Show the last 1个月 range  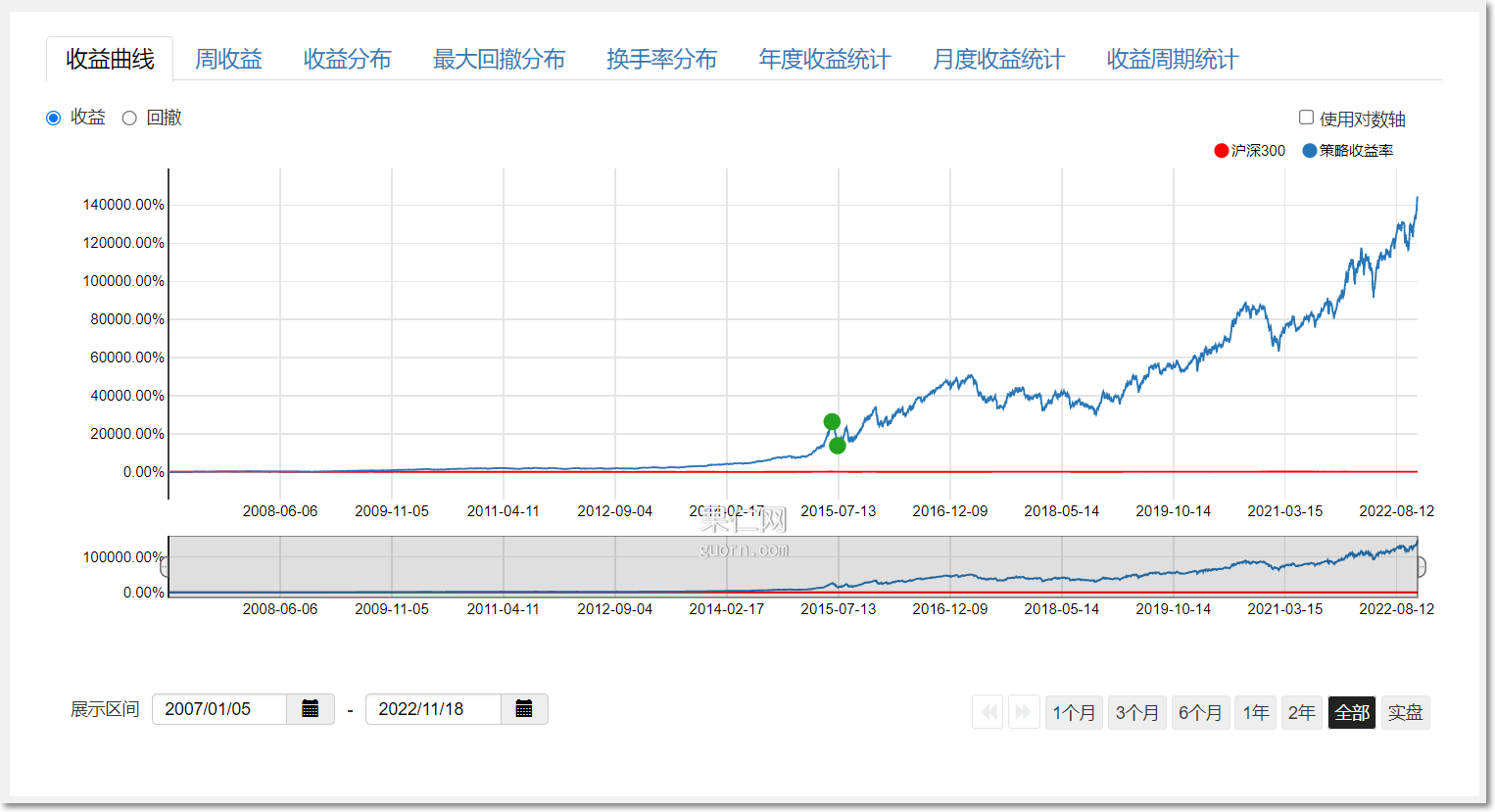point(1074,712)
